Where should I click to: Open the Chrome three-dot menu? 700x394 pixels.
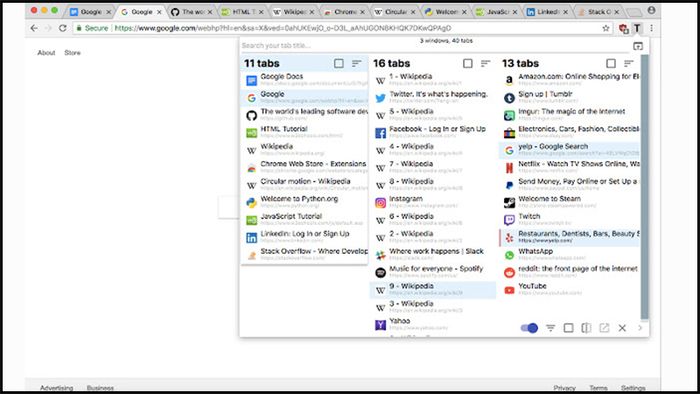click(x=651, y=28)
